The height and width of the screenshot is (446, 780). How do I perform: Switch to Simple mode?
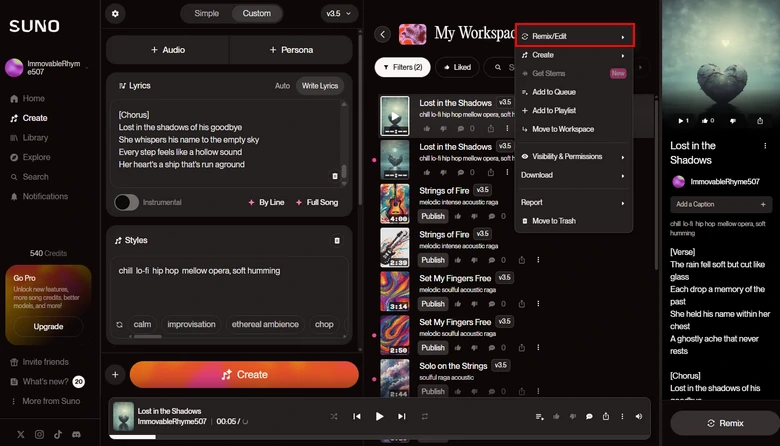click(x=206, y=13)
